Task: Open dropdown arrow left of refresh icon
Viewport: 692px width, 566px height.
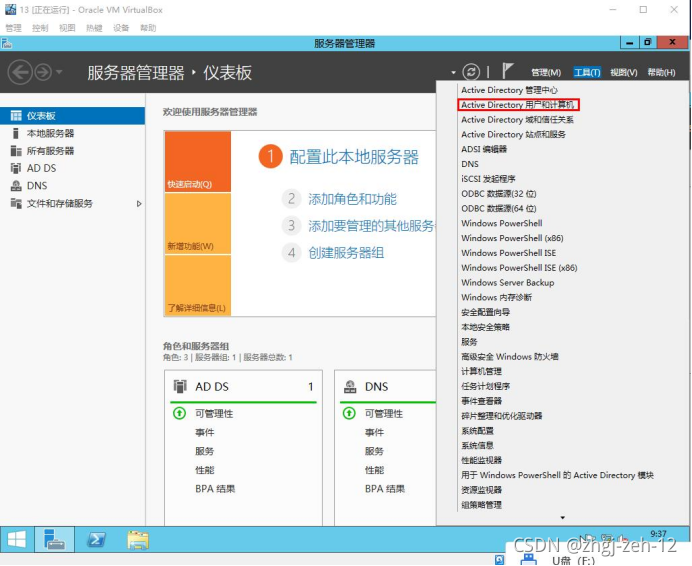Action: tap(453, 72)
